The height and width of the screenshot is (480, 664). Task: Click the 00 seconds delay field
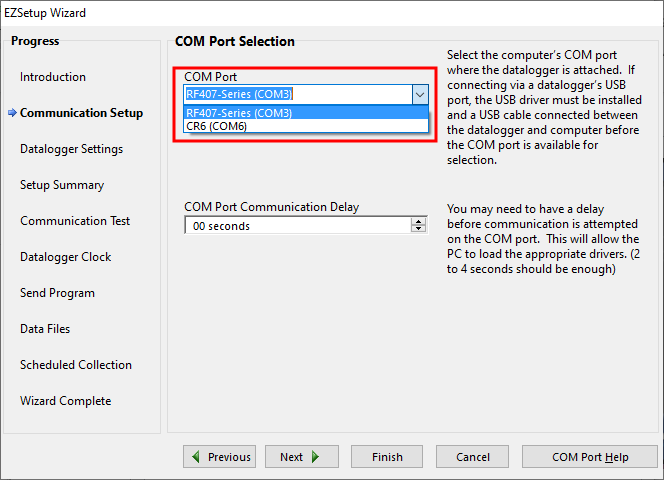click(297, 226)
